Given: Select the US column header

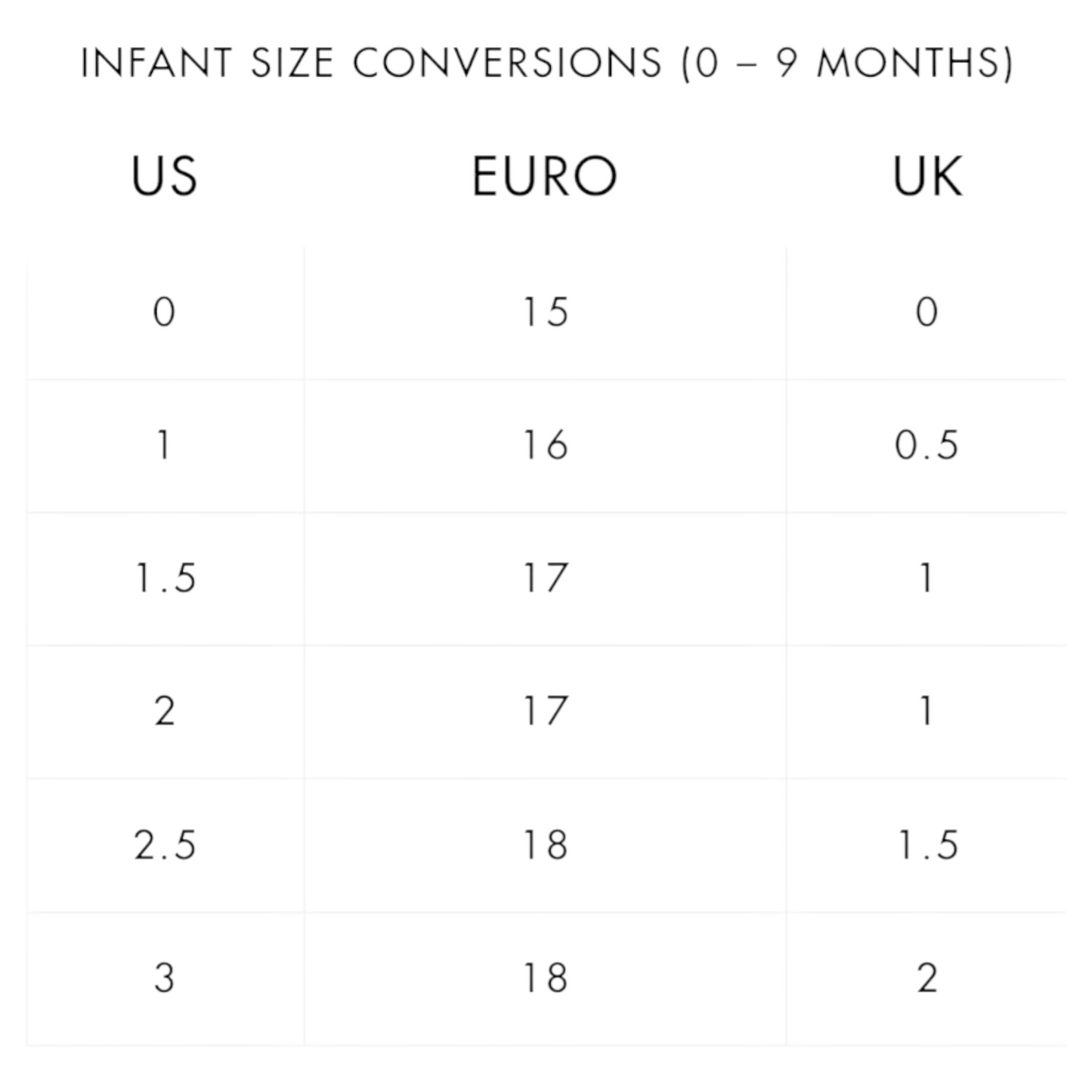Looking at the screenshot, I should [x=164, y=176].
